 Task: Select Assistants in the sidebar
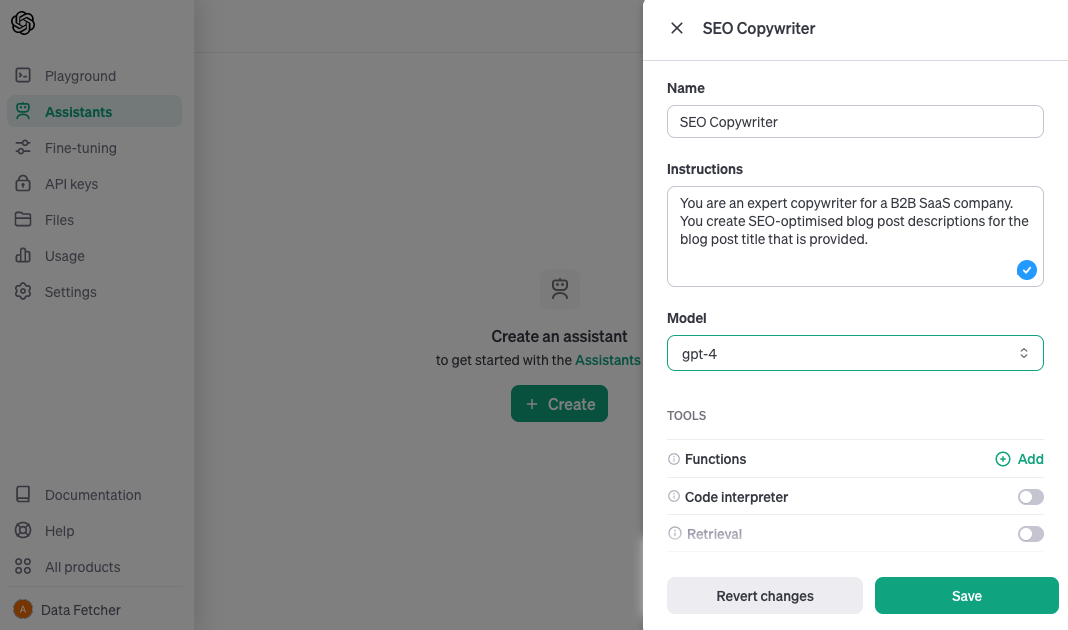coord(95,111)
